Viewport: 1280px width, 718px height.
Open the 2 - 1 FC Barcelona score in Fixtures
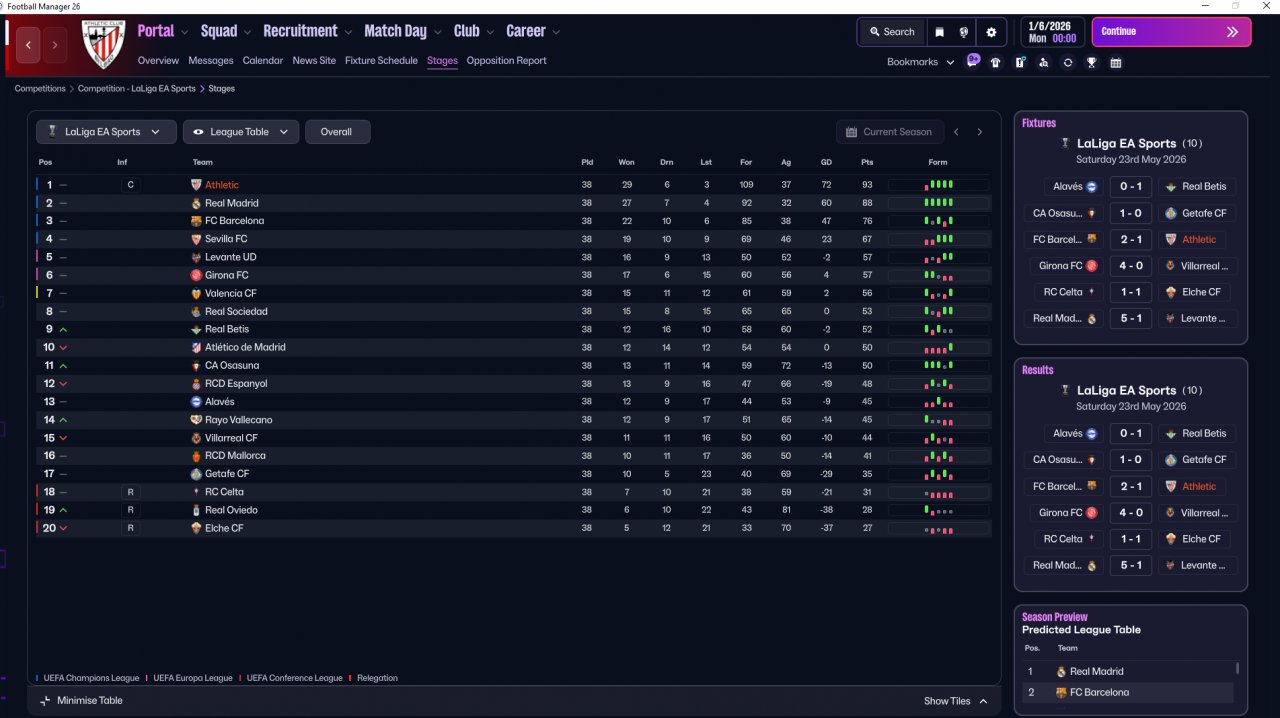pyautogui.click(x=1131, y=240)
